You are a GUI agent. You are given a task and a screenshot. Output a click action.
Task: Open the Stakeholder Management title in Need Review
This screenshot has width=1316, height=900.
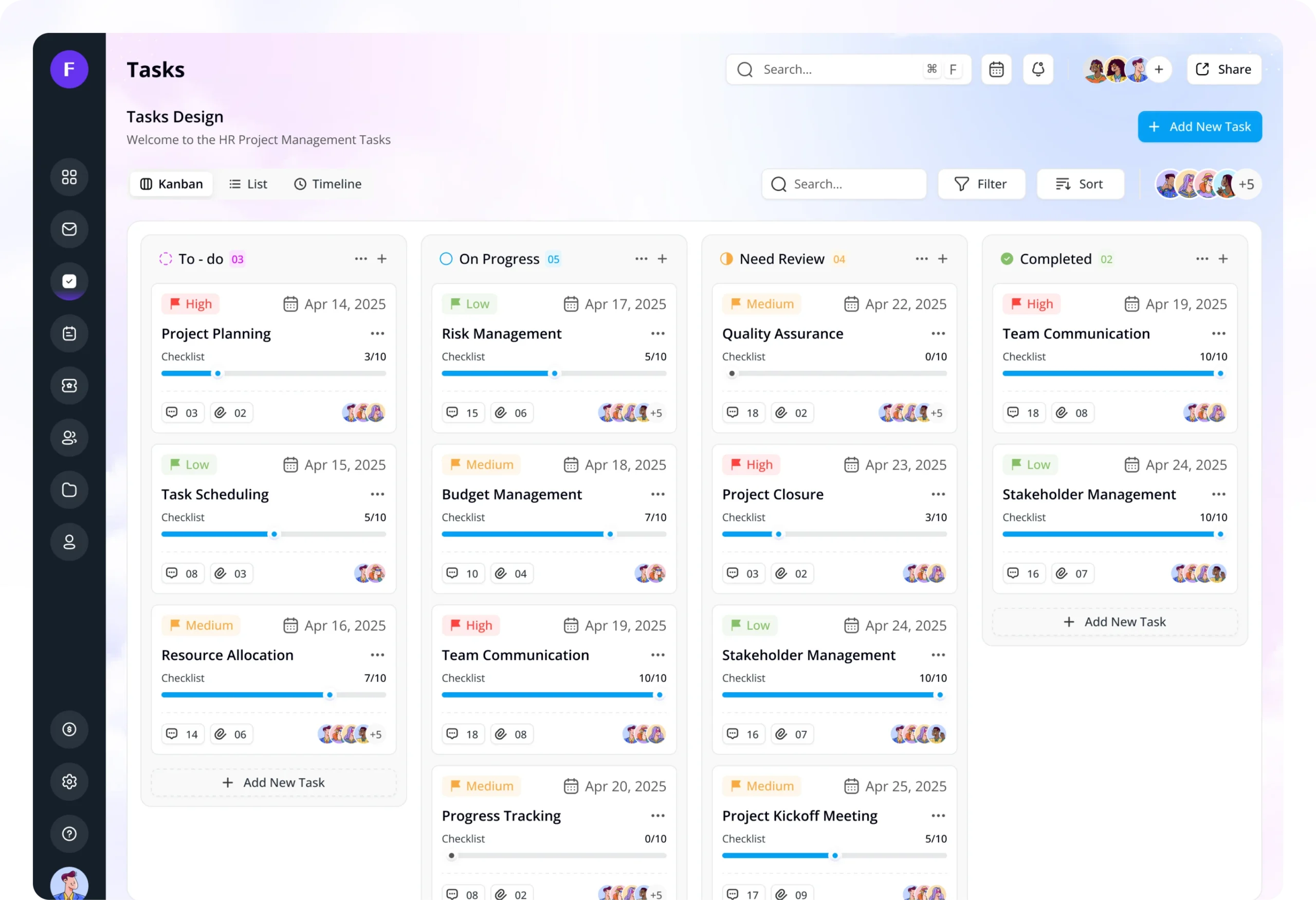point(809,655)
